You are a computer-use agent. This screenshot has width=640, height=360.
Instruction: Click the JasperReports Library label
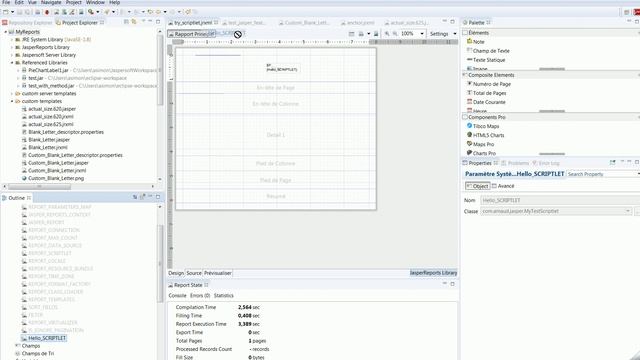pyautogui.click(x=433, y=273)
